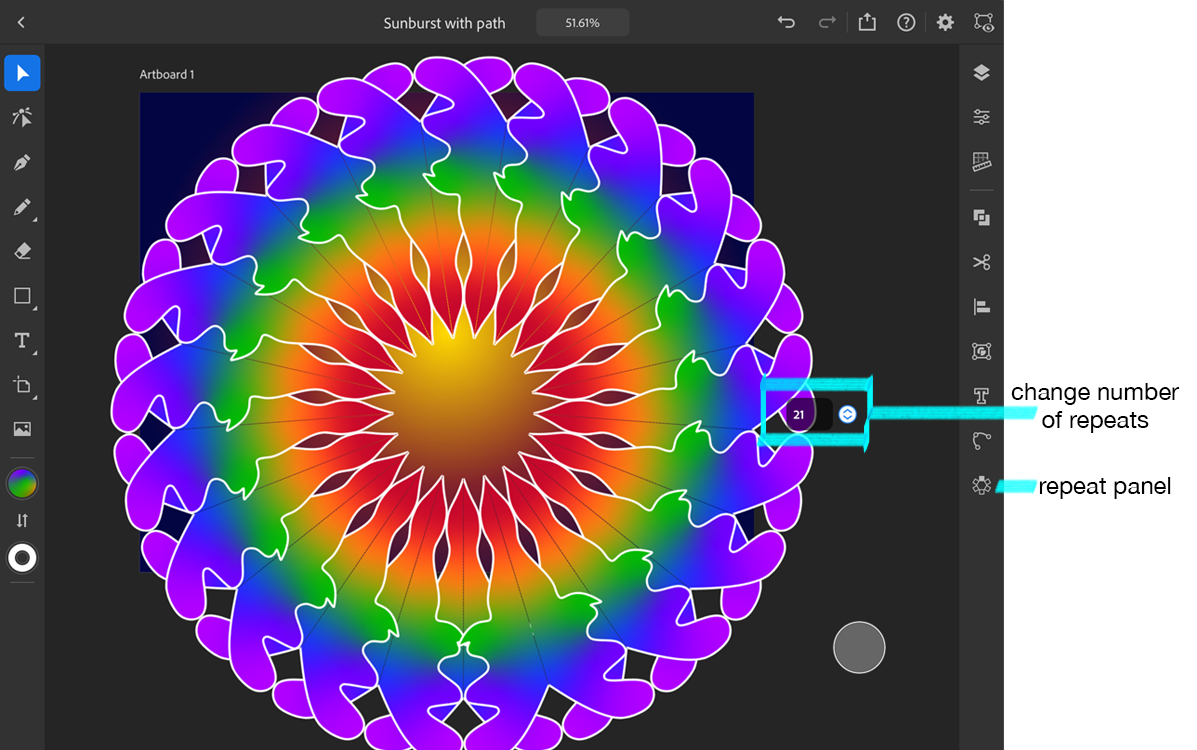Open the Help menu

click(906, 21)
